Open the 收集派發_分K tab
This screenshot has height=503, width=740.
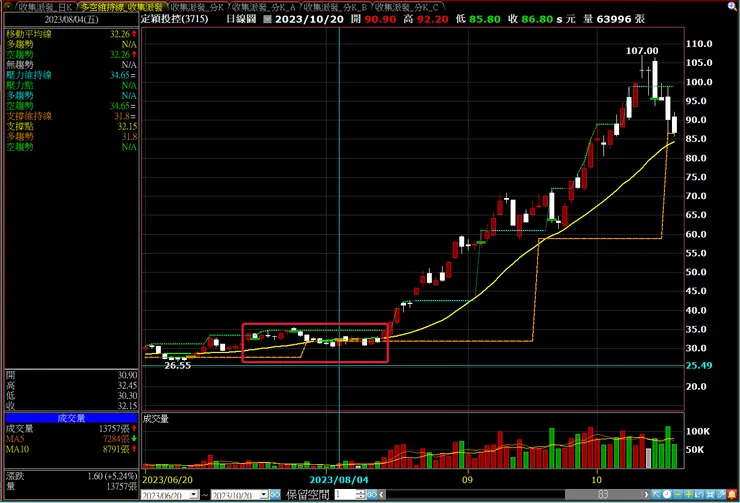(197, 7)
